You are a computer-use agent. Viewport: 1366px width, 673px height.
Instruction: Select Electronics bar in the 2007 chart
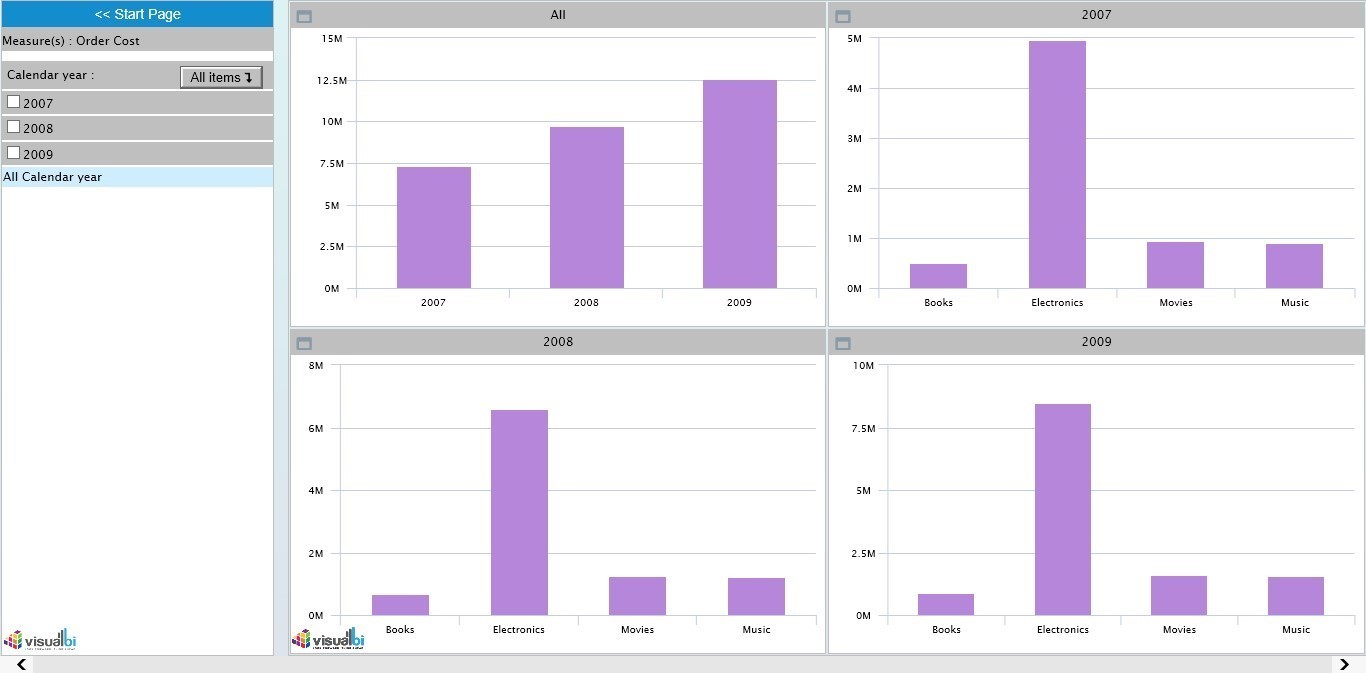pos(1057,165)
